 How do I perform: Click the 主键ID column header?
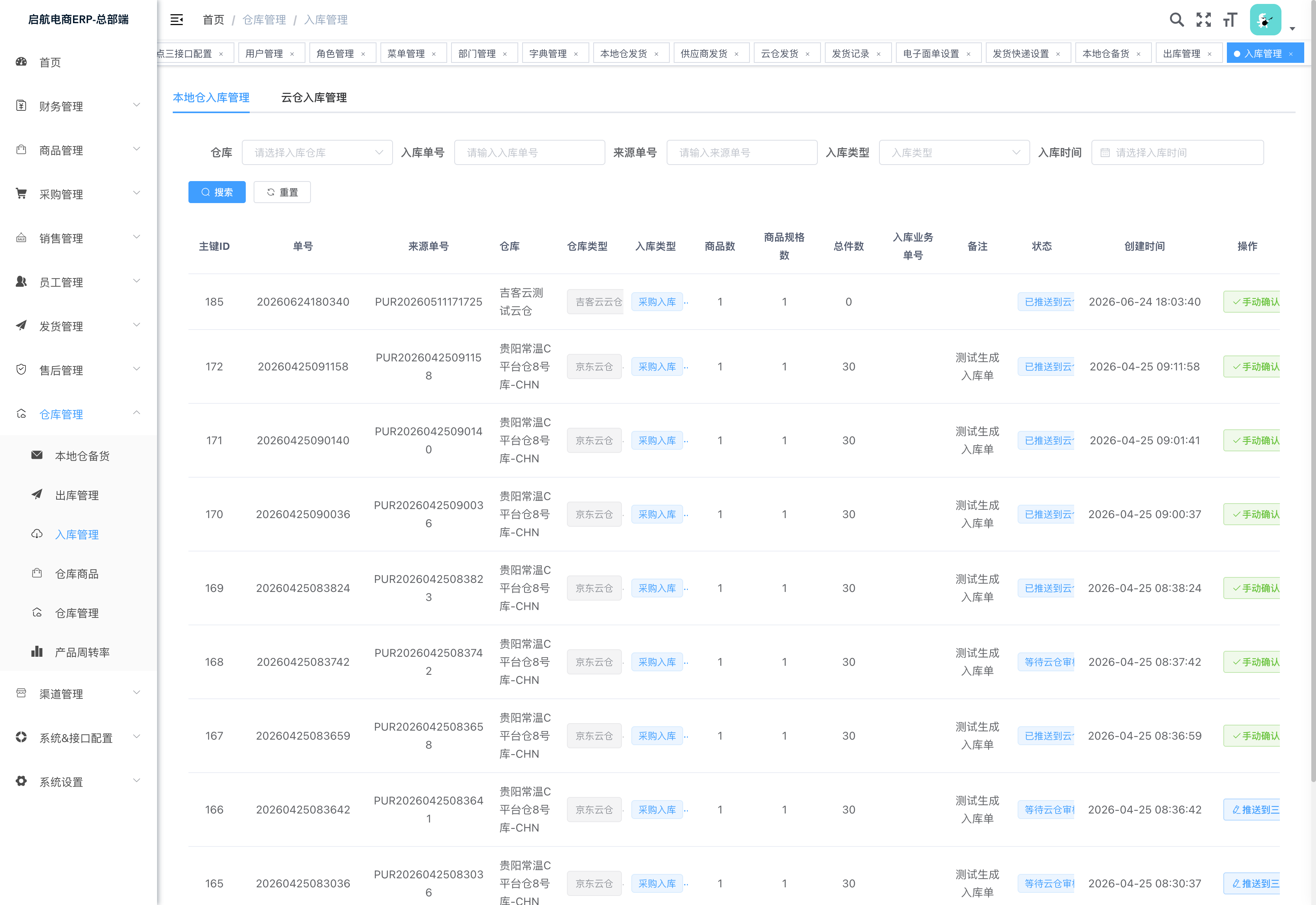[214, 246]
